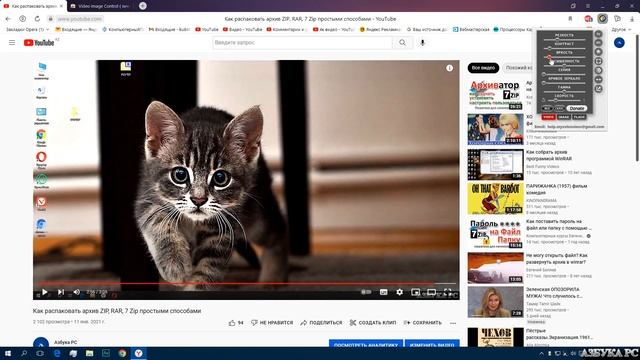Image resolution: width=640 pixels, height=360 pixels.
Task: Open the three-dot more actions menu
Action: pyautogui.click(x=453, y=323)
